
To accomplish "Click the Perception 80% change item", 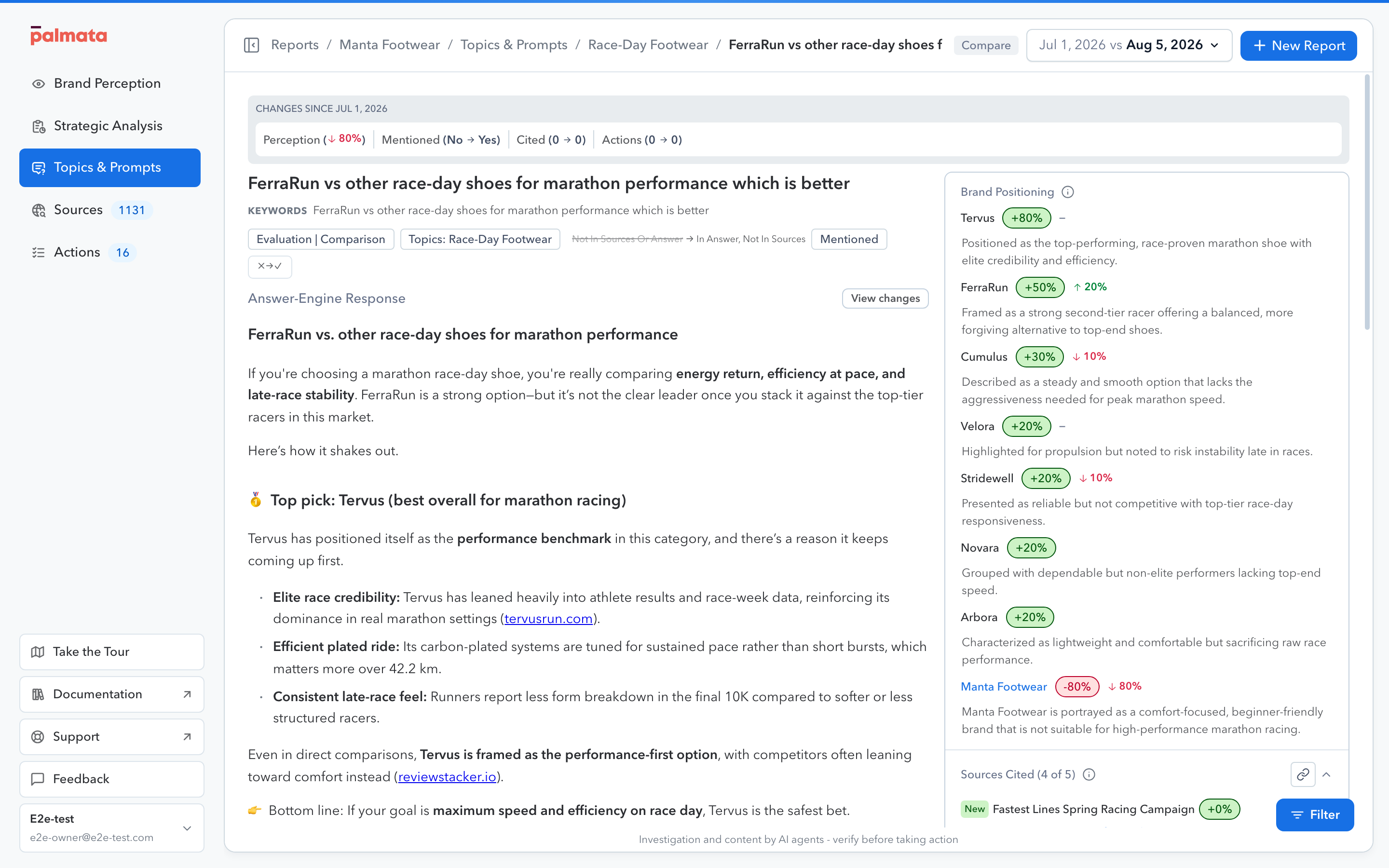I will click(x=314, y=139).
